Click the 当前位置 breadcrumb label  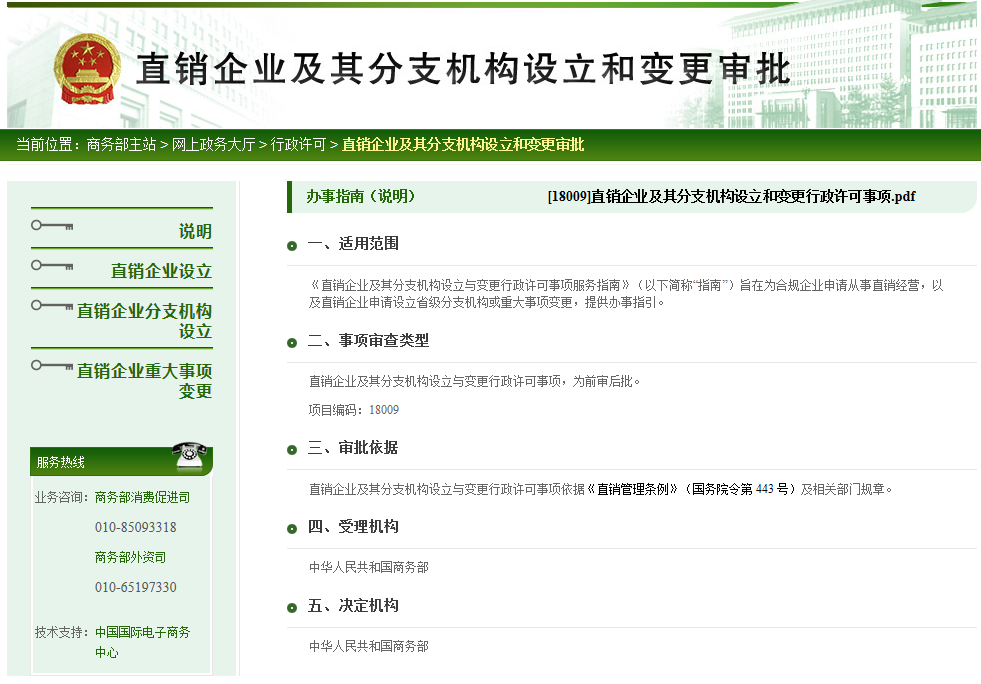pyautogui.click(x=48, y=145)
